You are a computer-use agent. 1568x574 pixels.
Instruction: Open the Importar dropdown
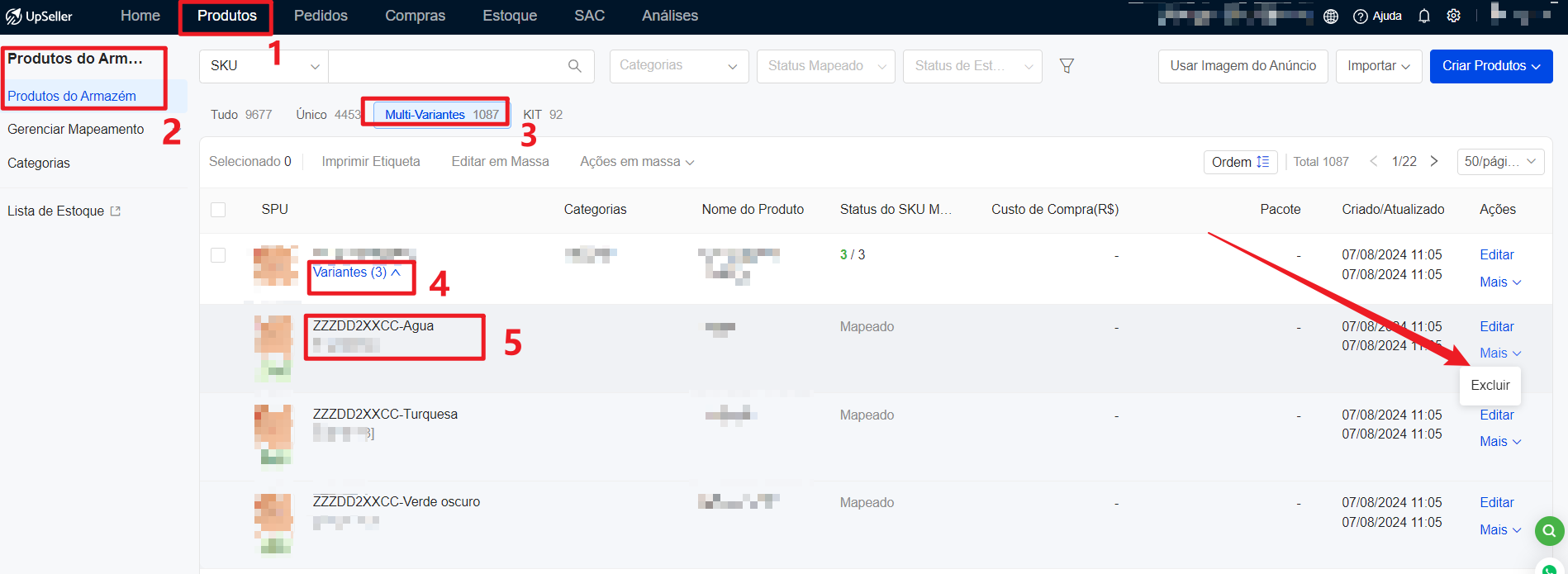1379,66
